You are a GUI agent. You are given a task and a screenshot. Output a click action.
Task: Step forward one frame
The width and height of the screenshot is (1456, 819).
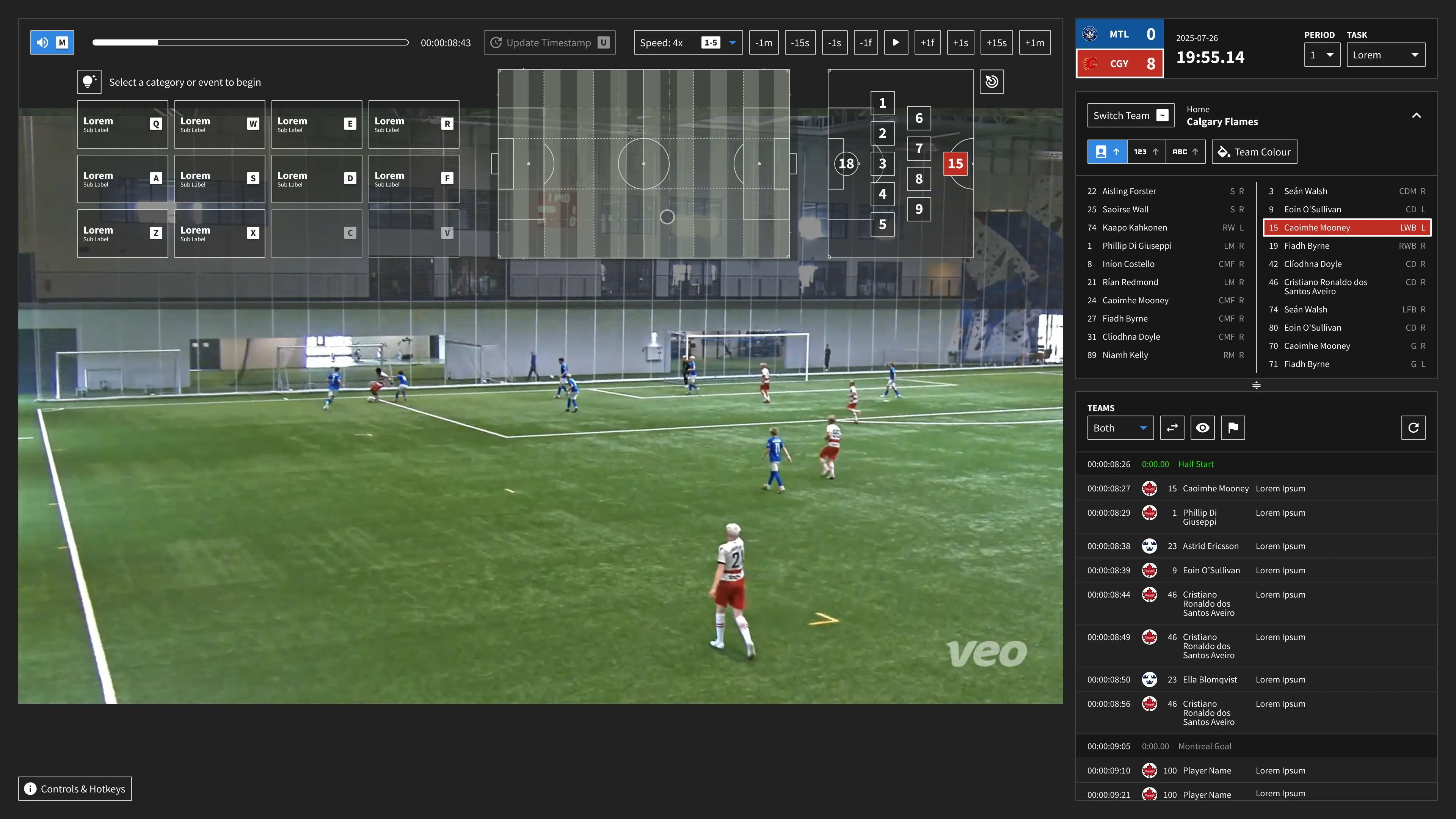click(927, 42)
